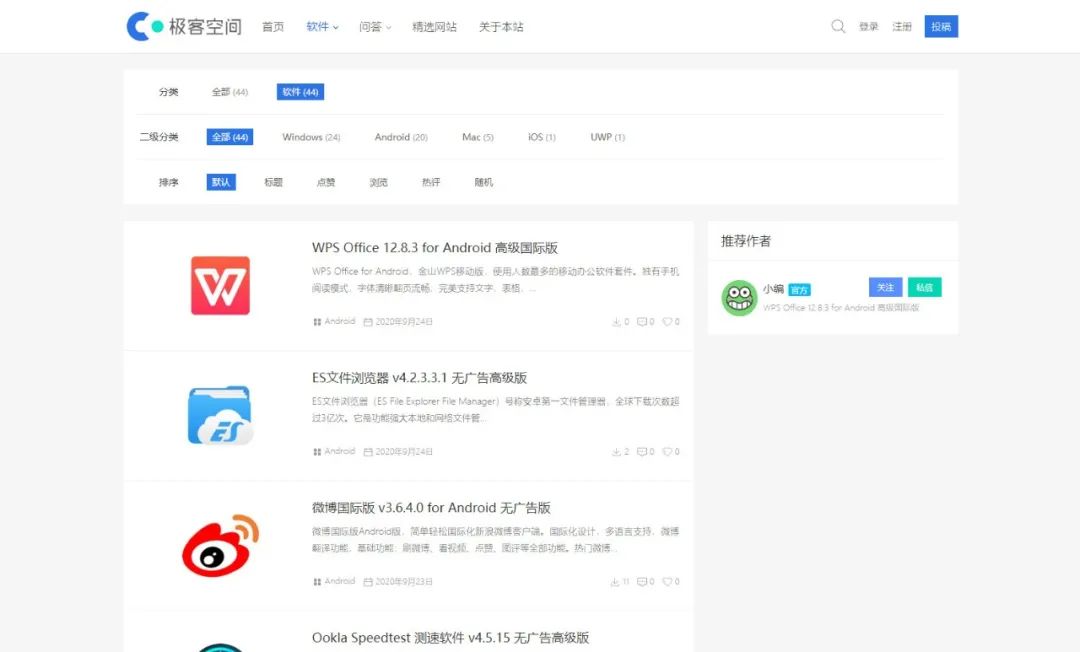Select the 软件 (44) category filter

coord(300,92)
